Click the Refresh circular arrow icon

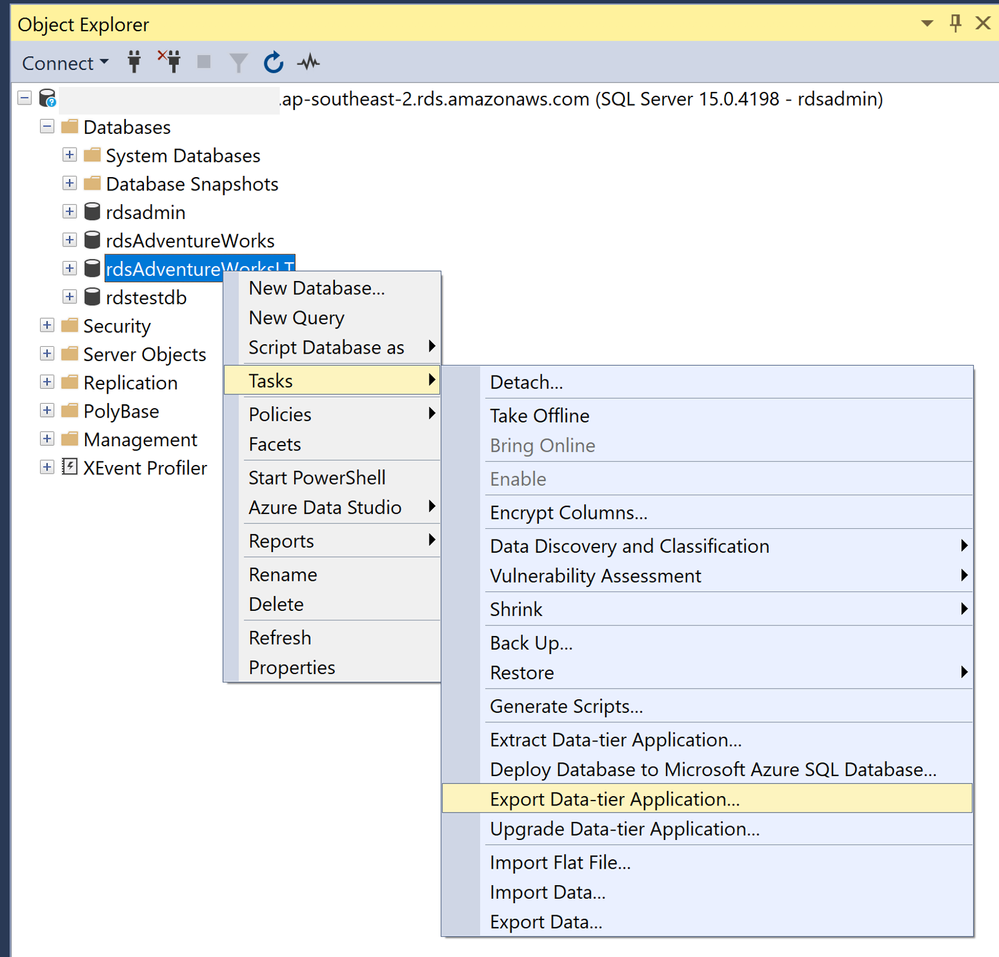[273, 62]
